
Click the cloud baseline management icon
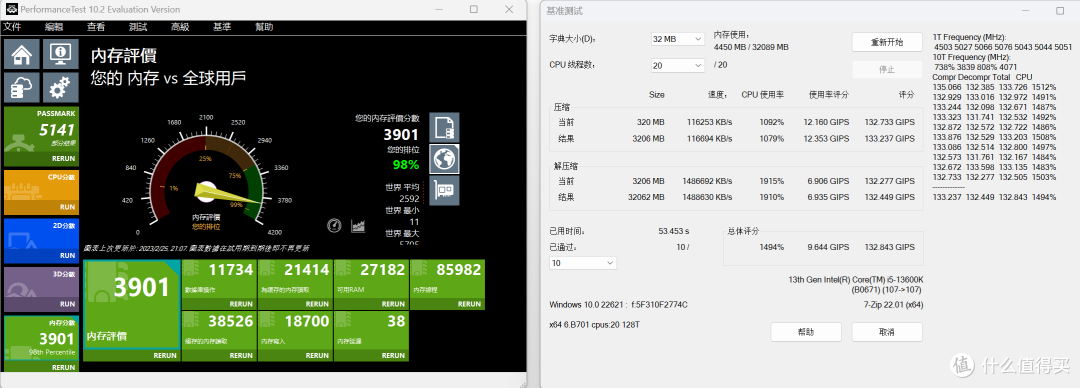click(x=21, y=88)
